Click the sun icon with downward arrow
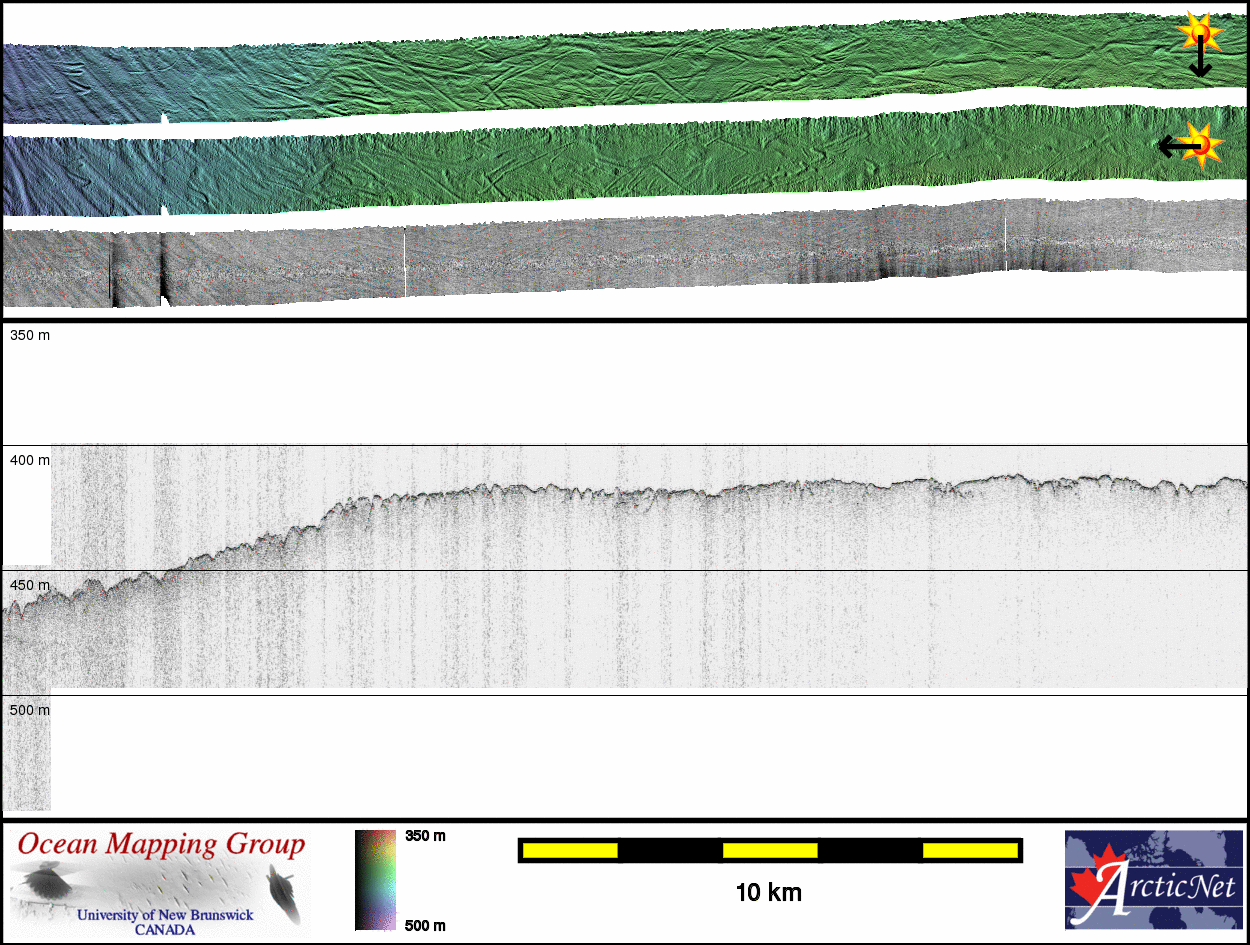This screenshot has width=1250, height=945. (1199, 33)
